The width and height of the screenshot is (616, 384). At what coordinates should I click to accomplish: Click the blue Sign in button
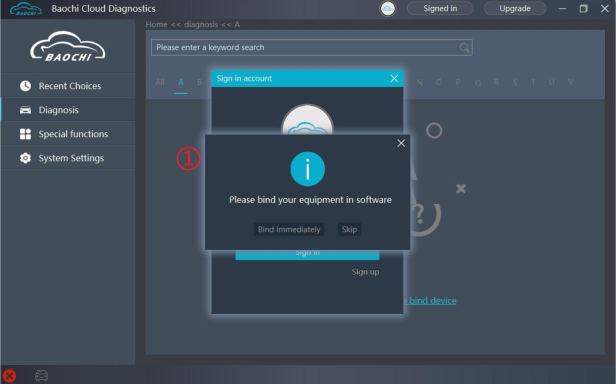(307, 254)
